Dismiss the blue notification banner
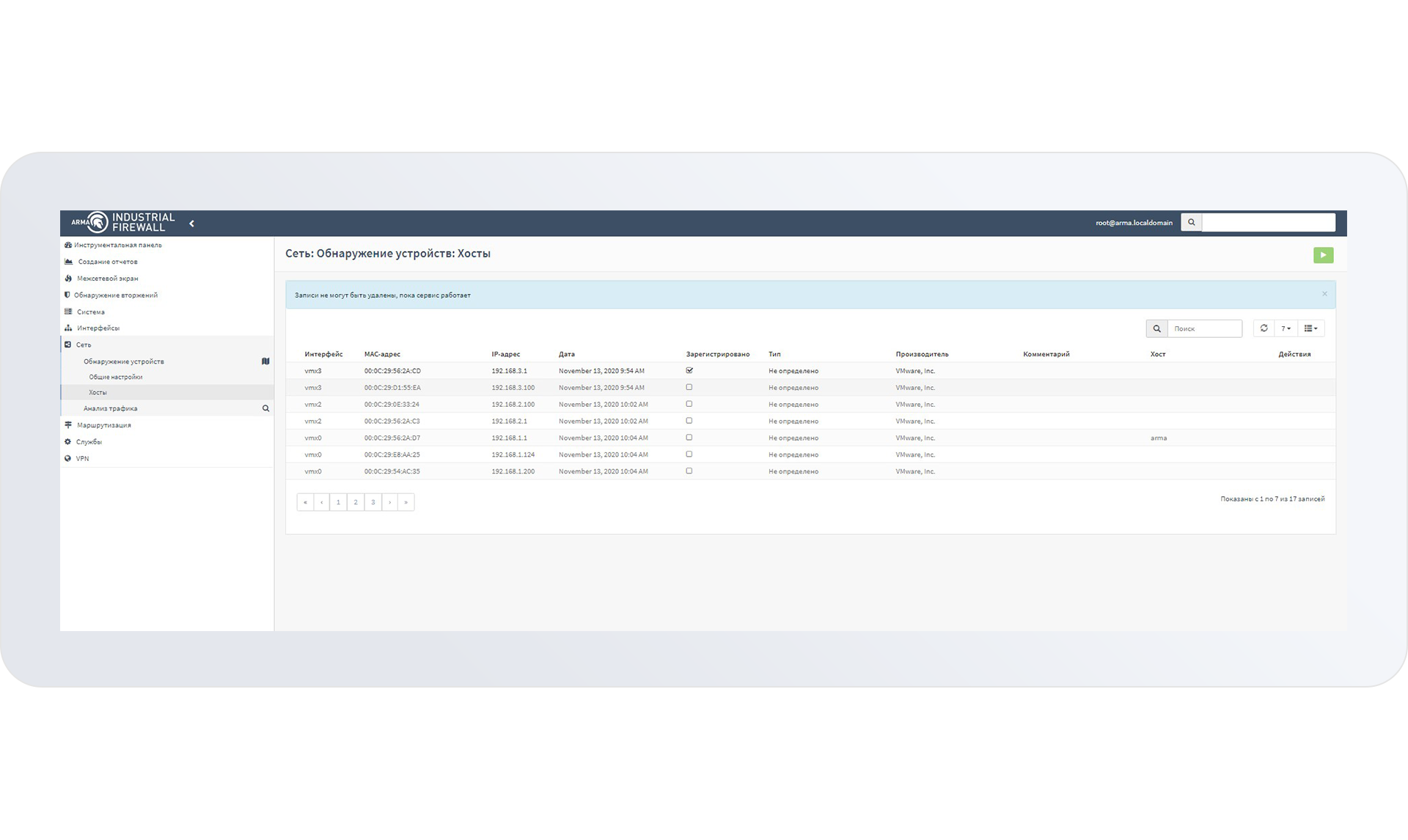The width and height of the screenshot is (1408, 840). click(x=1324, y=294)
